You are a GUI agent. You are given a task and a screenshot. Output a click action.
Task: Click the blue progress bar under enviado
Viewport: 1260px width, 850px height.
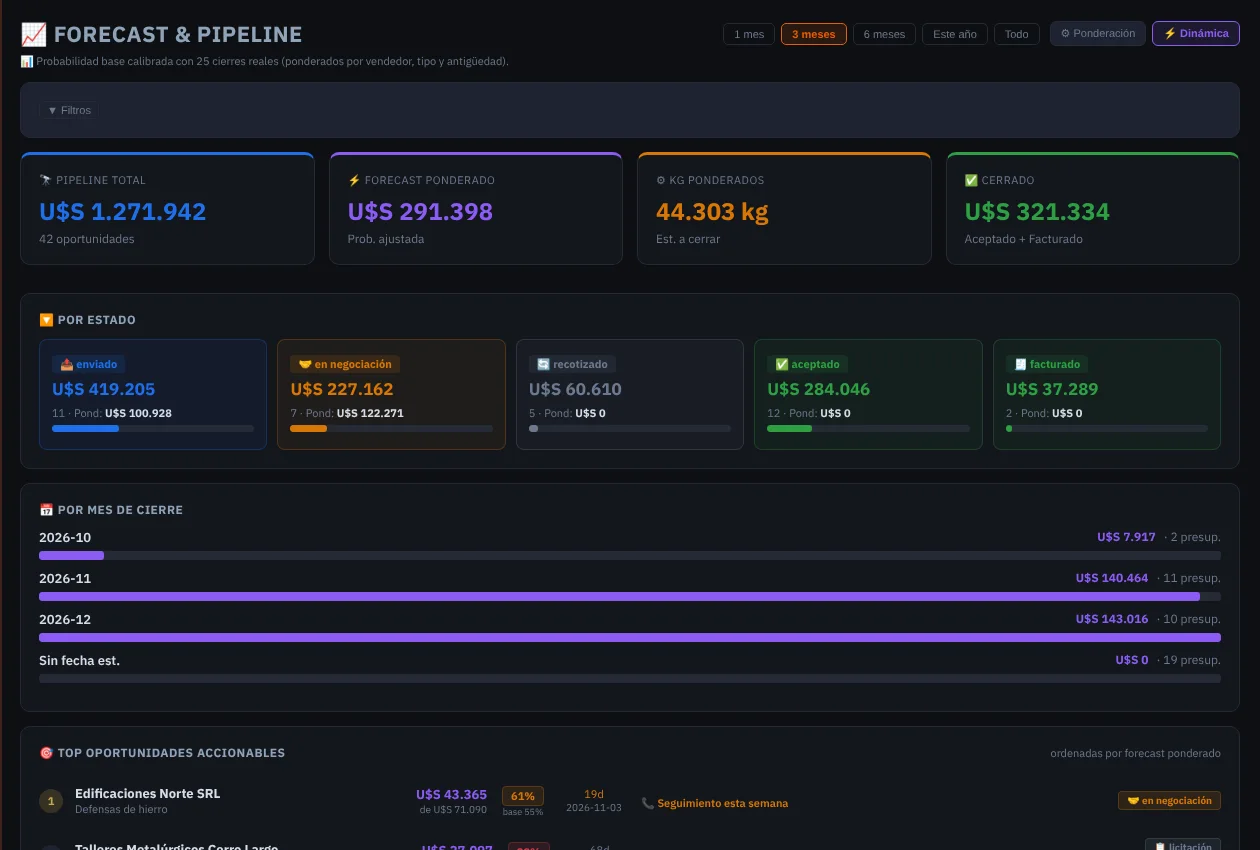coord(85,429)
